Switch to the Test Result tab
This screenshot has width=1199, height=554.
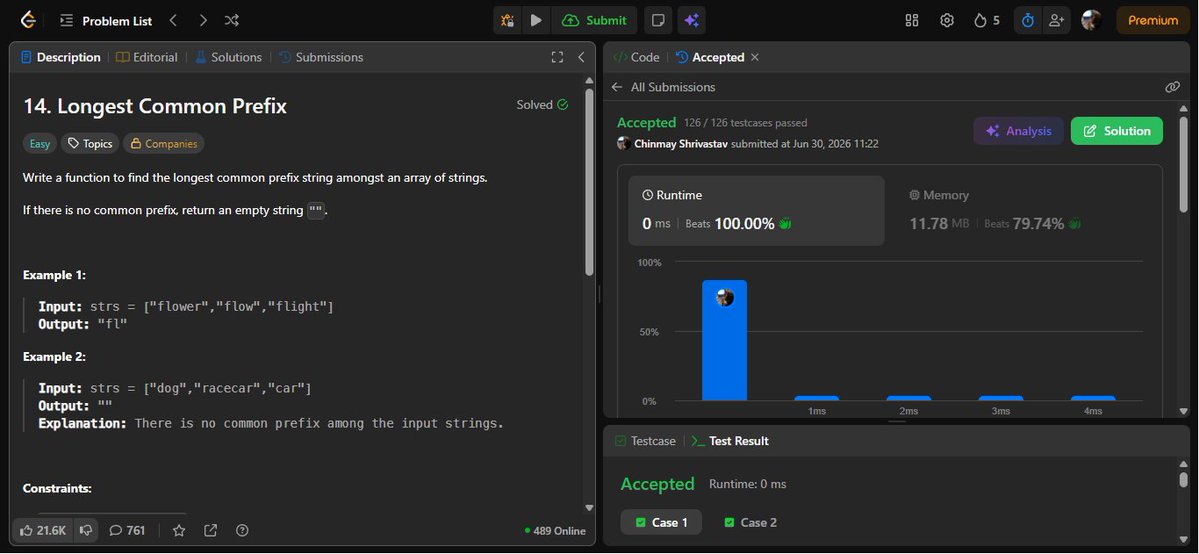tap(730, 441)
